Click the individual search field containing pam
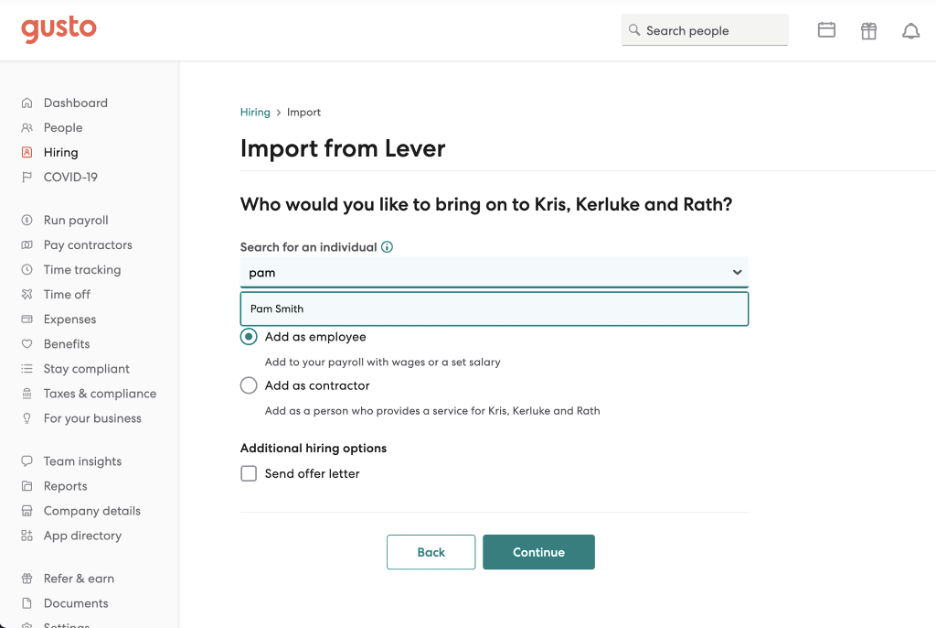The height and width of the screenshot is (628, 936). [x=494, y=272]
